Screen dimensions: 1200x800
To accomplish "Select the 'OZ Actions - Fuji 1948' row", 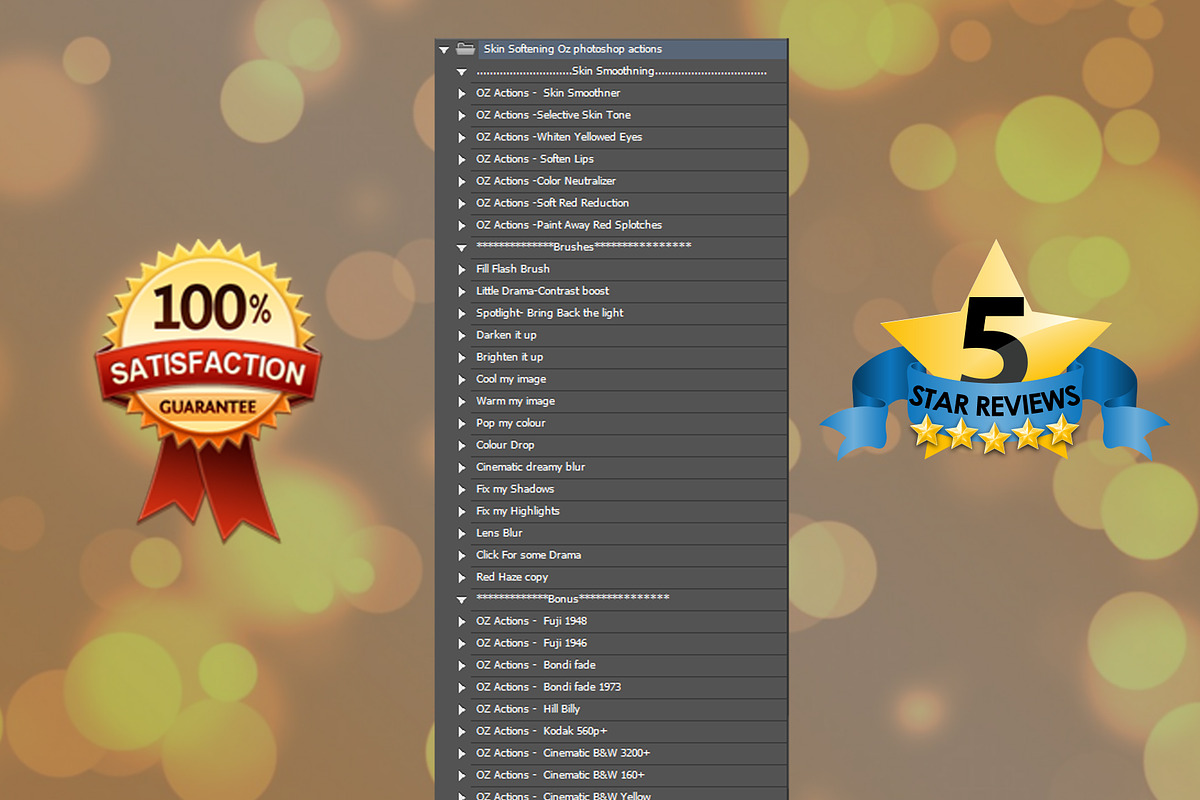I will pos(629,621).
